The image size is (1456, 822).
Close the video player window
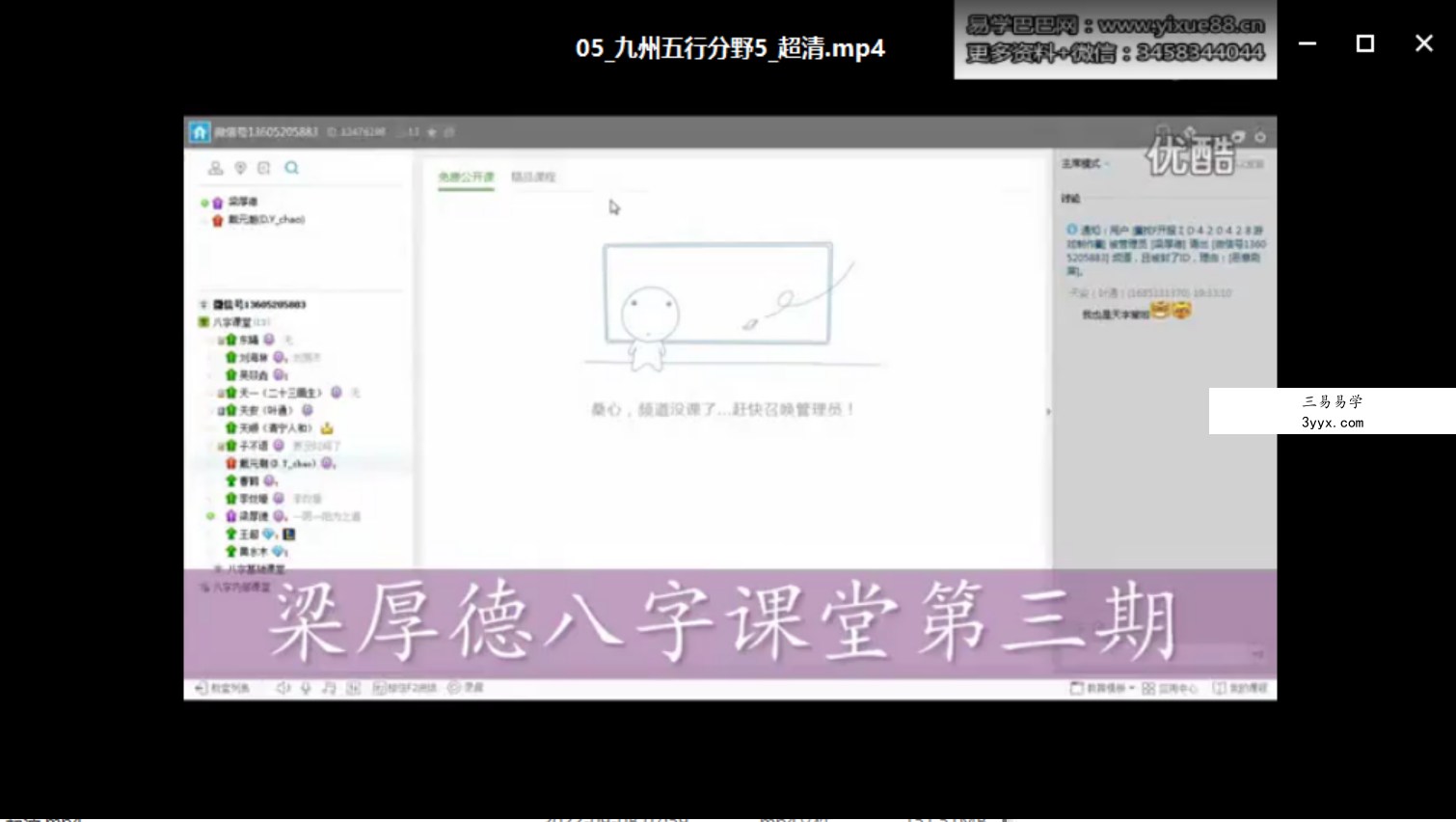(x=1423, y=43)
